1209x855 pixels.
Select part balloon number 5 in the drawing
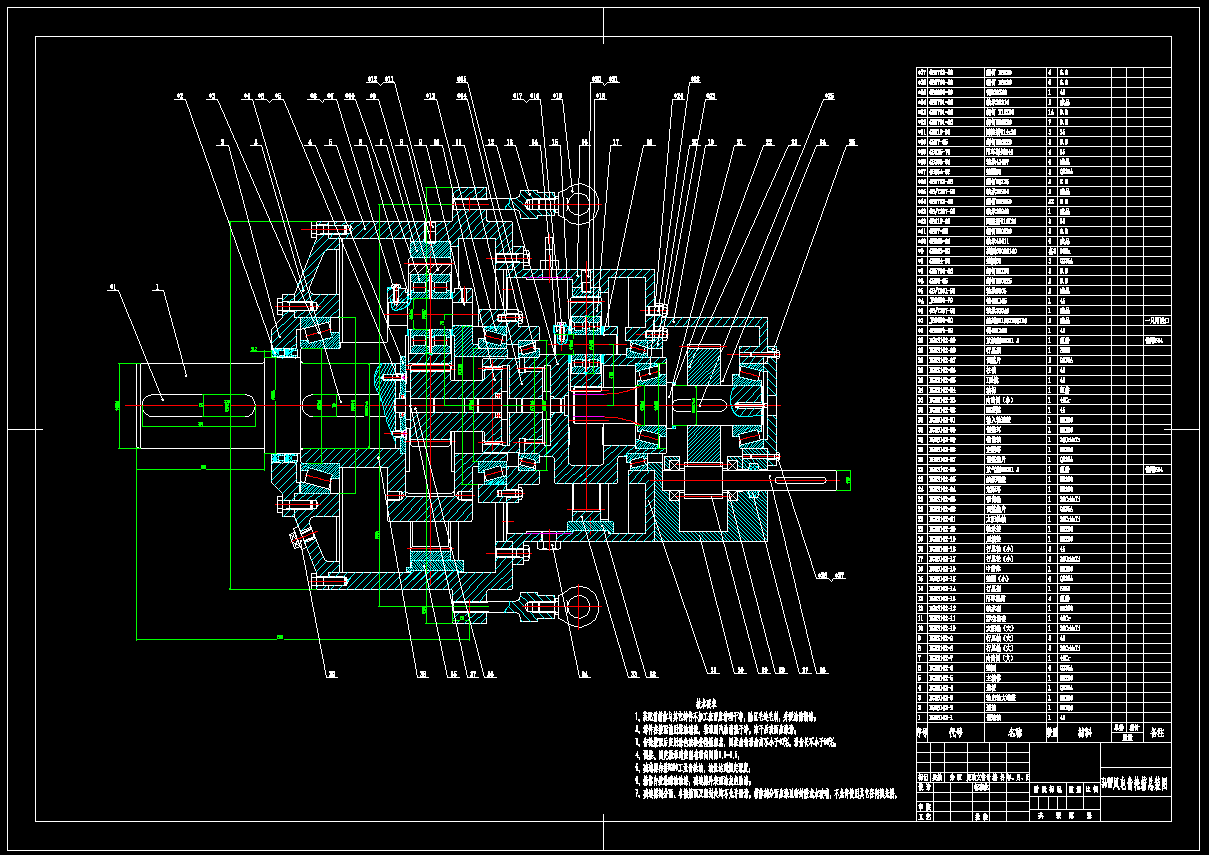[330, 142]
